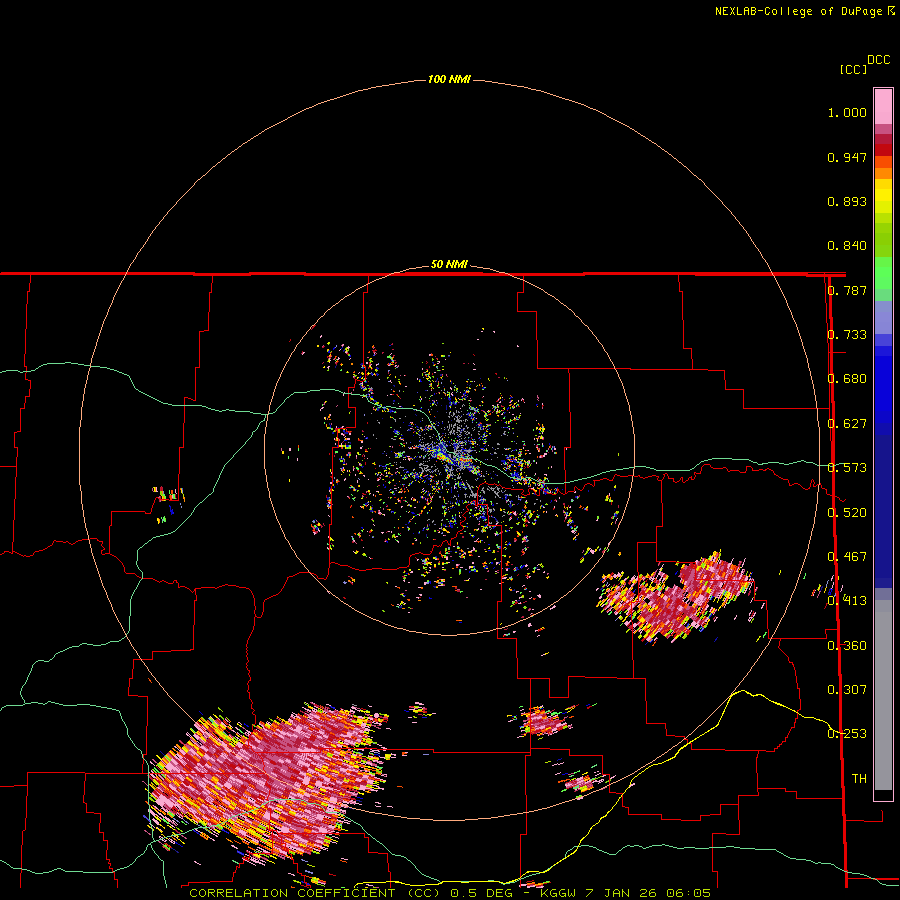This screenshot has height=900, width=900.
Task: Select the 0.413 scale value
Action: pyautogui.click(x=847, y=601)
